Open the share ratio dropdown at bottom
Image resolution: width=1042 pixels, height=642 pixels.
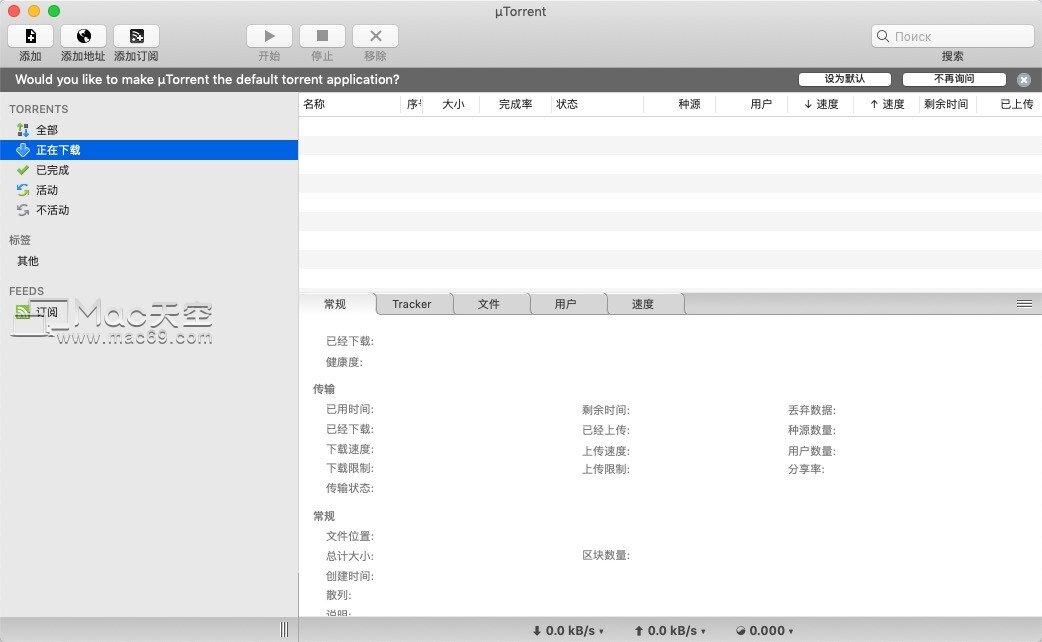[764, 630]
